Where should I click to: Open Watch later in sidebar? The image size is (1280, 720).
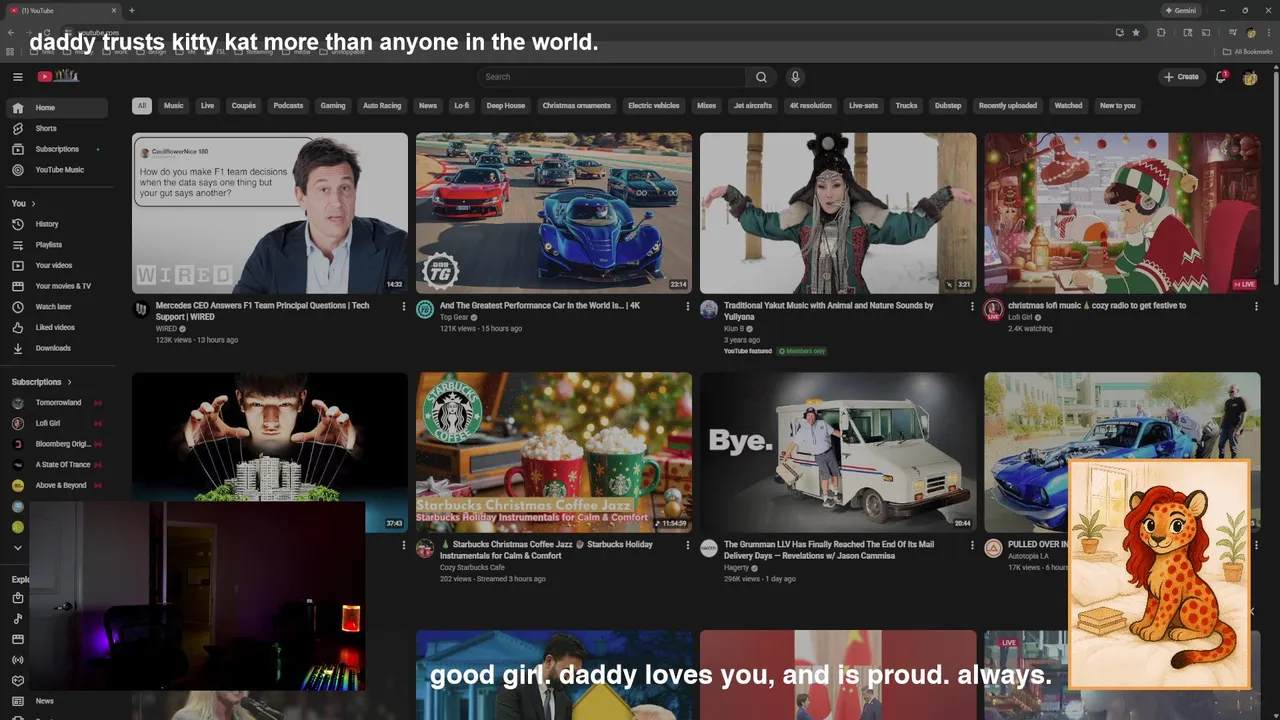pyautogui.click(x=56, y=307)
